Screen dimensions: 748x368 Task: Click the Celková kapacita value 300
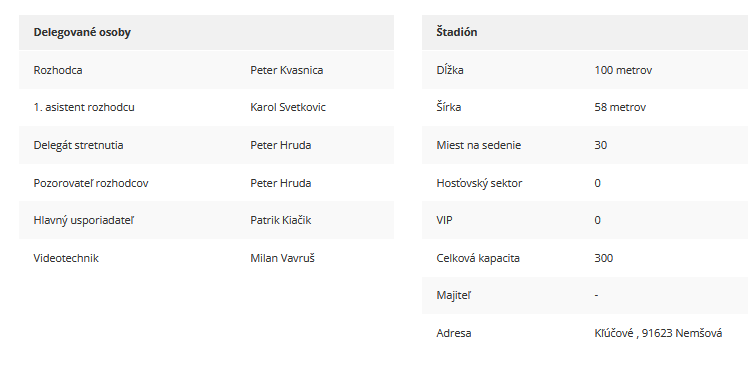603,258
